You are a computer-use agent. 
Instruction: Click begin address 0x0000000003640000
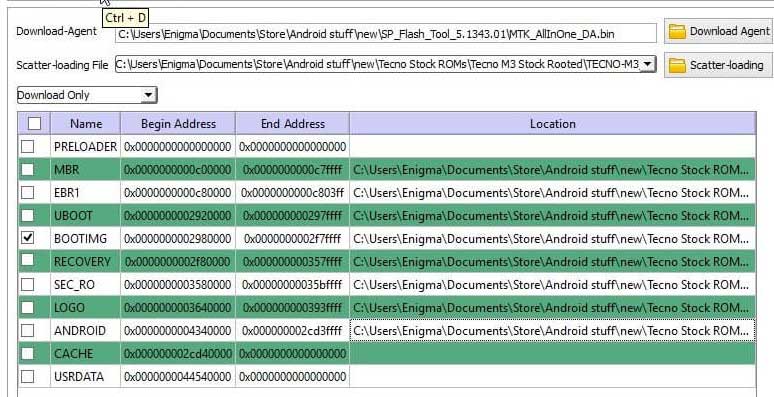(x=178, y=308)
